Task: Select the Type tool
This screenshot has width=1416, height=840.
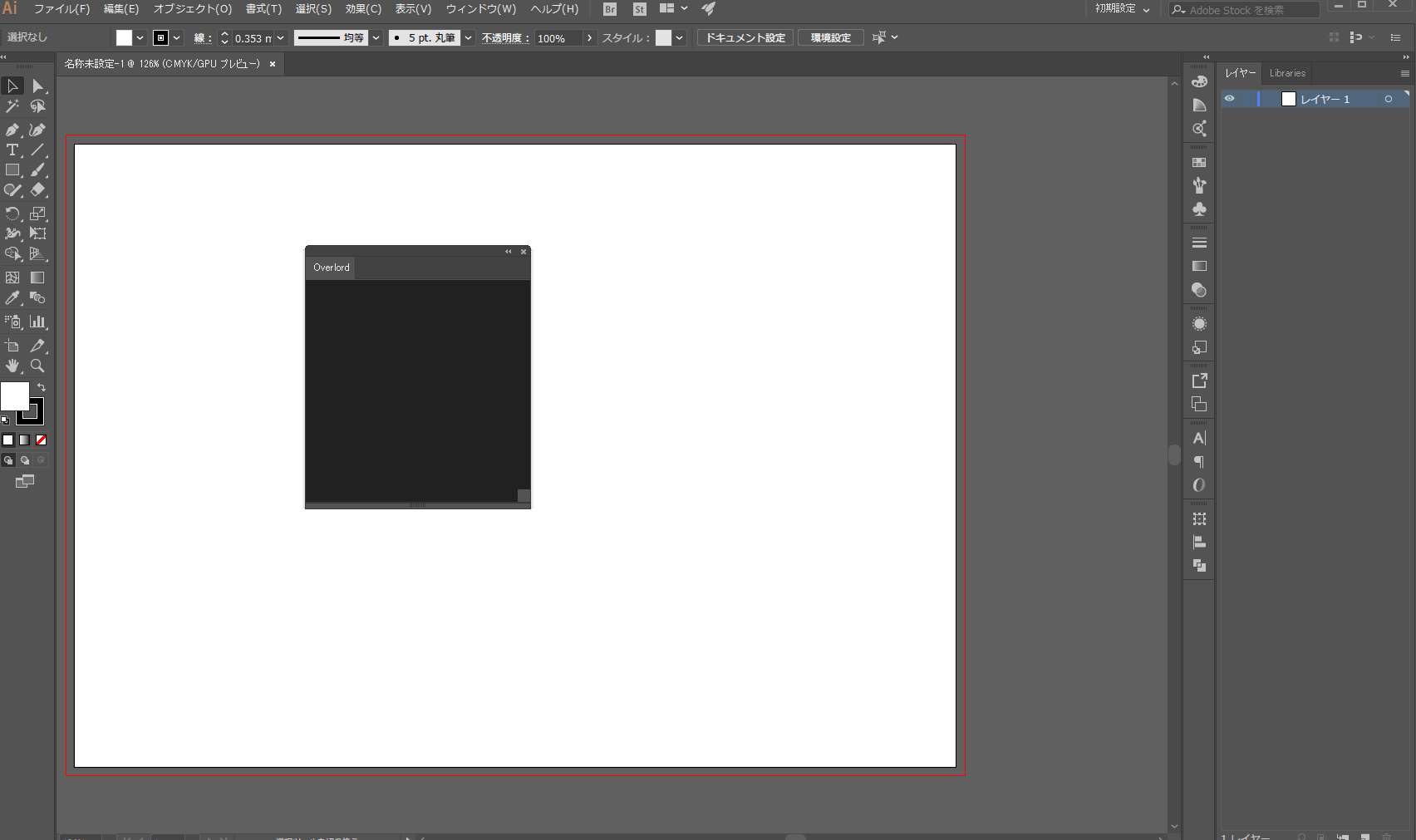Action: coord(12,150)
